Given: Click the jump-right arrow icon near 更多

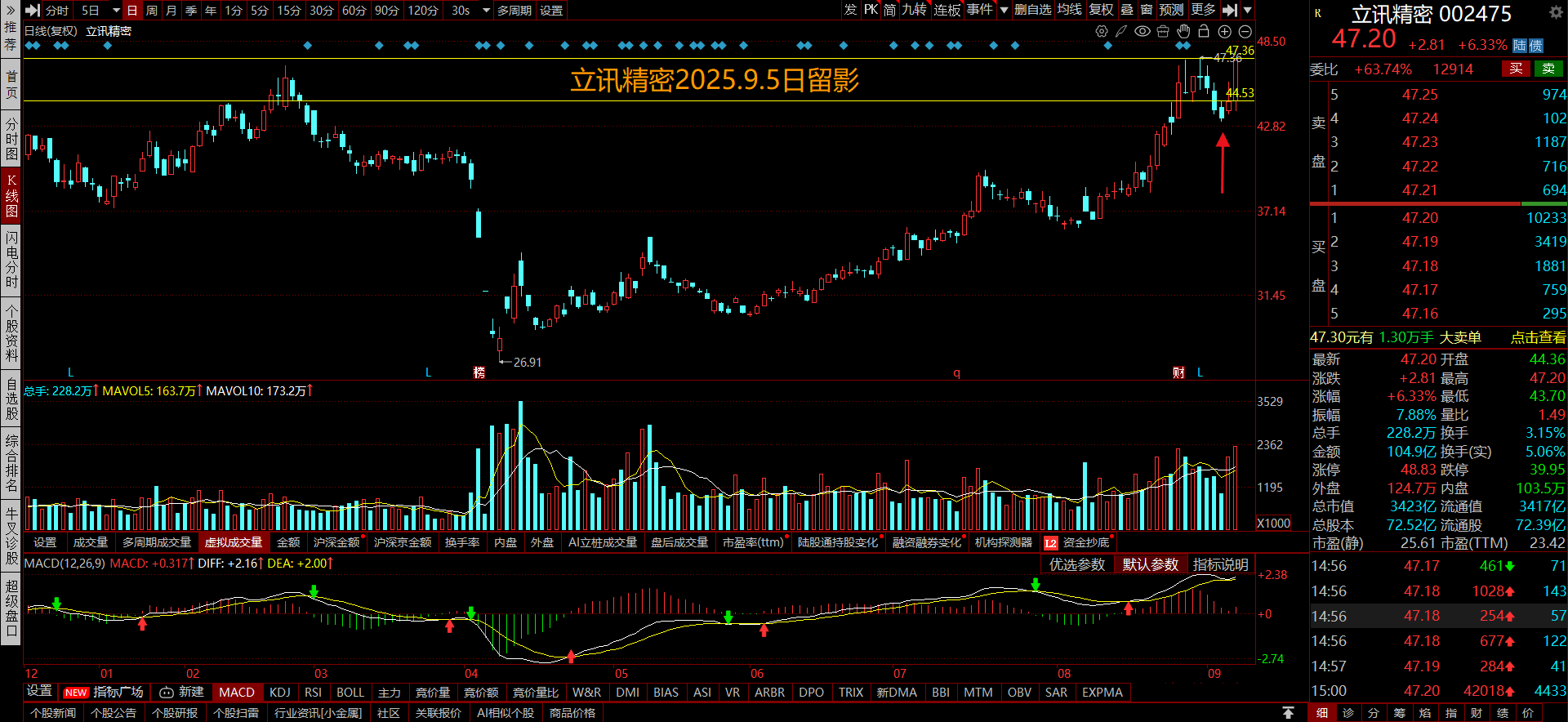Looking at the screenshot, I should click(x=1230, y=10).
